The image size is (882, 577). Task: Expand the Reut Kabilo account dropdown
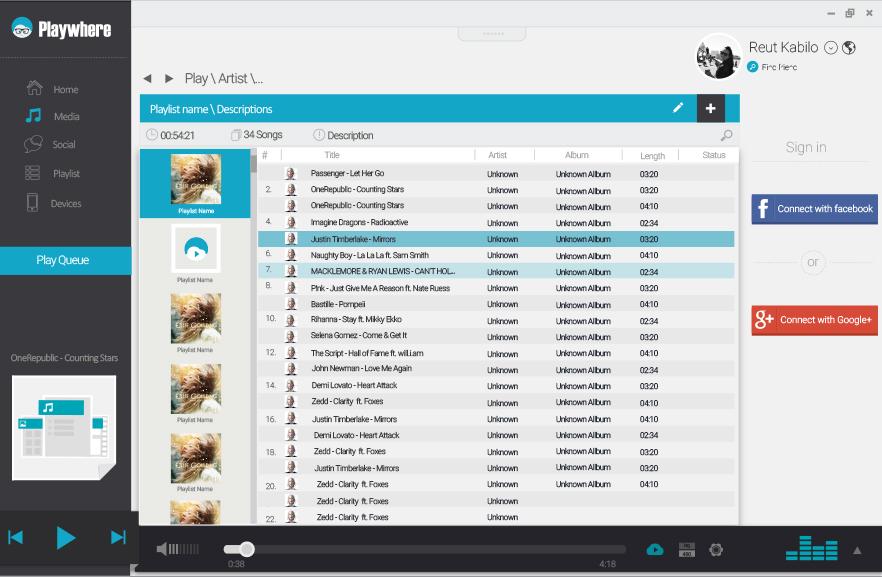pos(831,48)
